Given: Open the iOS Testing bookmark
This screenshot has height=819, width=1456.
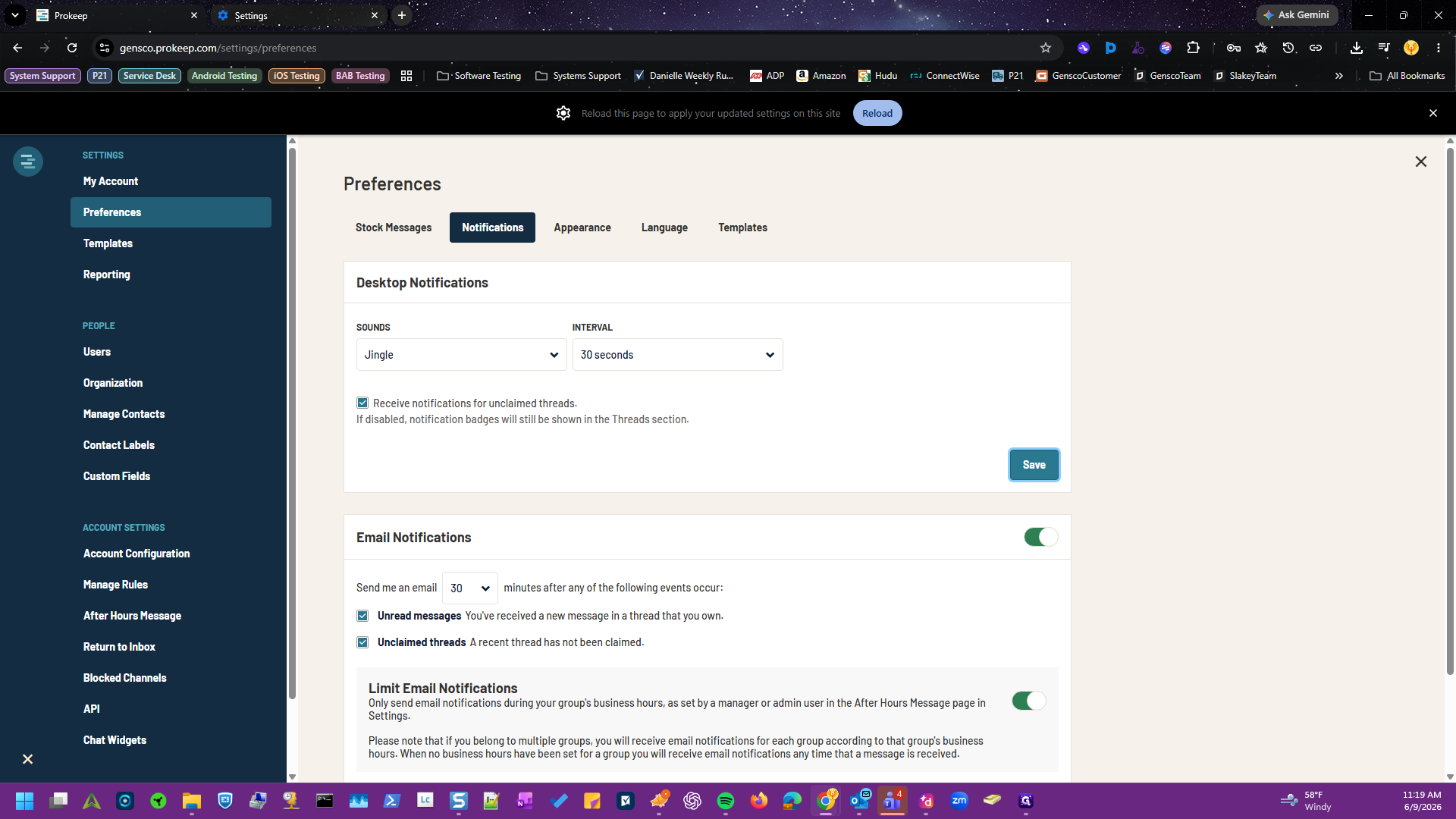Looking at the screenshot, I should tap(297, 76).
